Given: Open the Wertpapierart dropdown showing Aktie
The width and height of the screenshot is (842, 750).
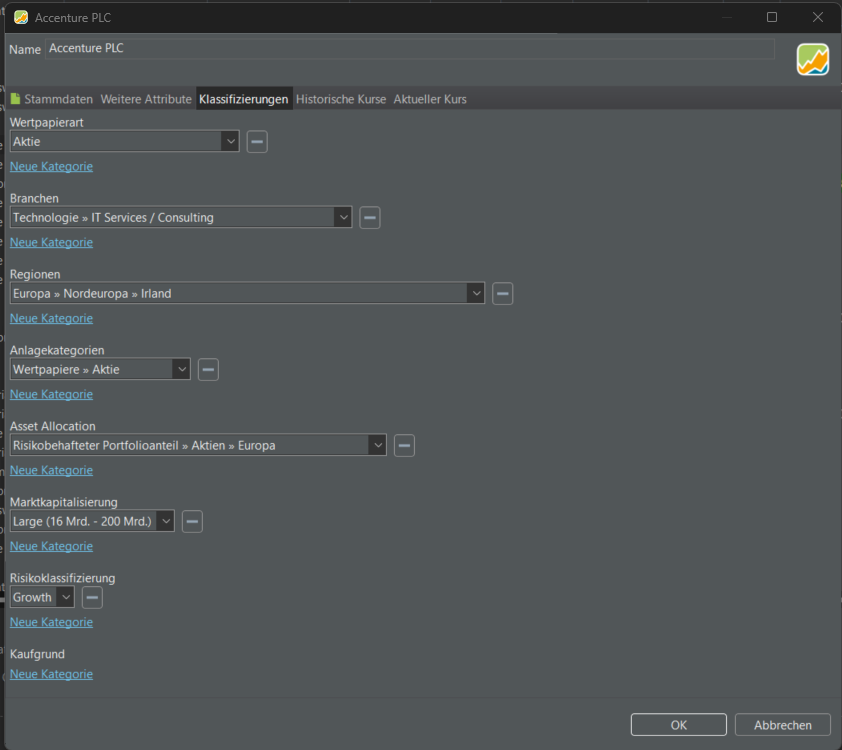Looking at the screenshot, I should pyautogui.click(x=124, y=142).
